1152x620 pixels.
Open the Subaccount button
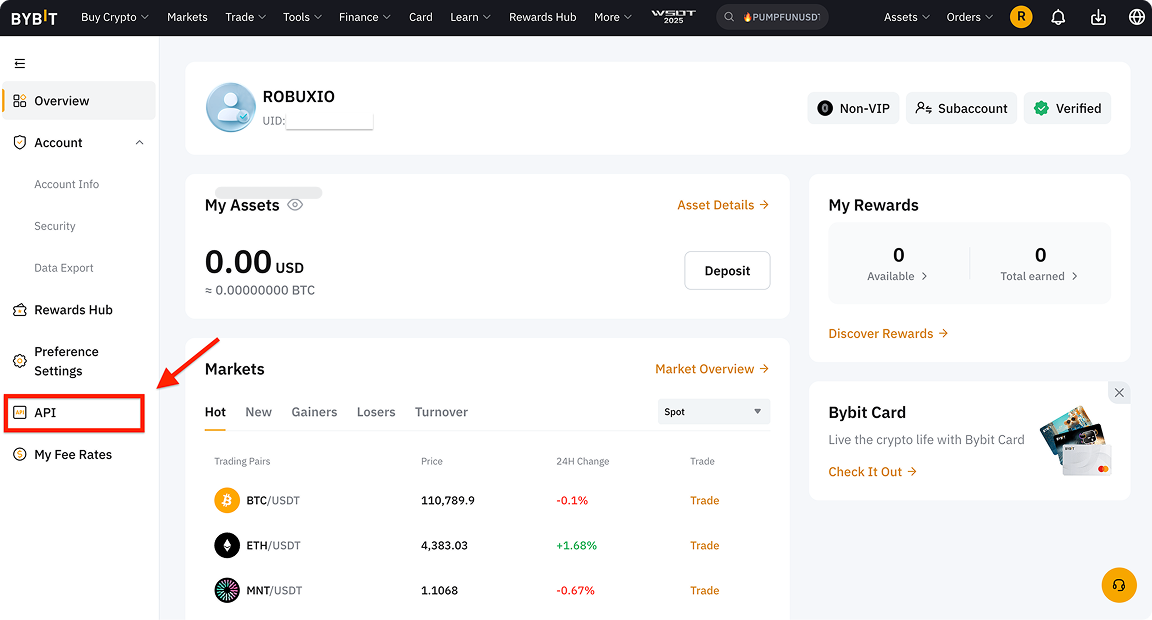point(961,108)
